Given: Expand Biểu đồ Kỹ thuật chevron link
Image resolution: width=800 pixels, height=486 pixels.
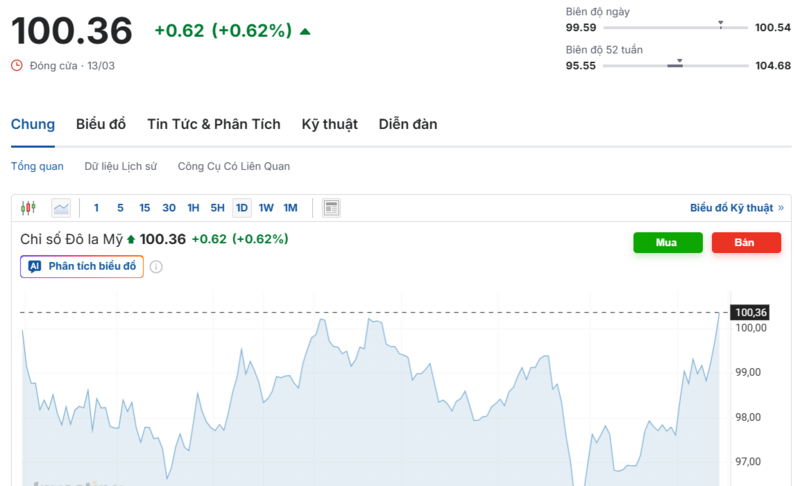Looking at the screenshot, I should (780, 208).
